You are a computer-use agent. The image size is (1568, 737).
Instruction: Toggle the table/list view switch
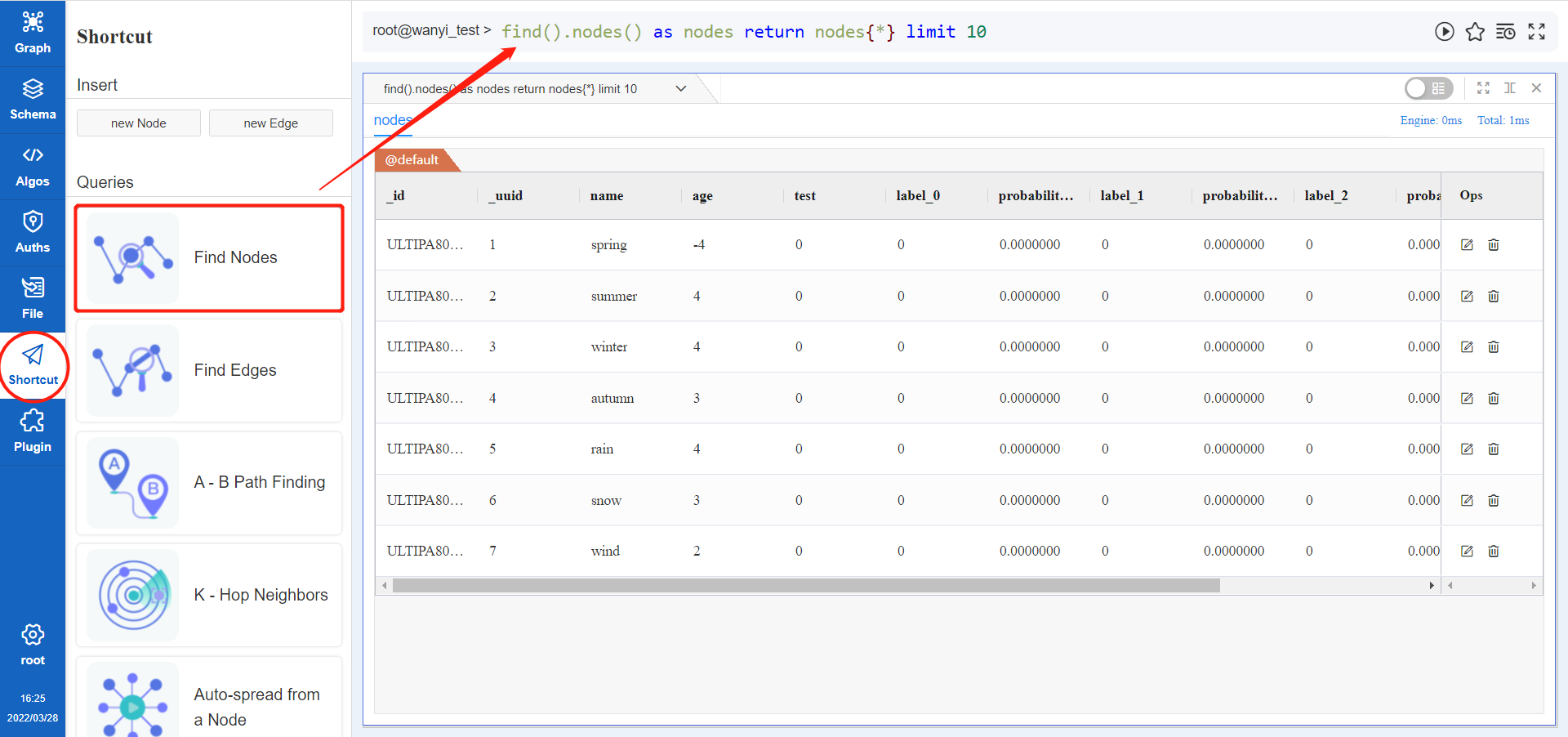point(1428,88)
